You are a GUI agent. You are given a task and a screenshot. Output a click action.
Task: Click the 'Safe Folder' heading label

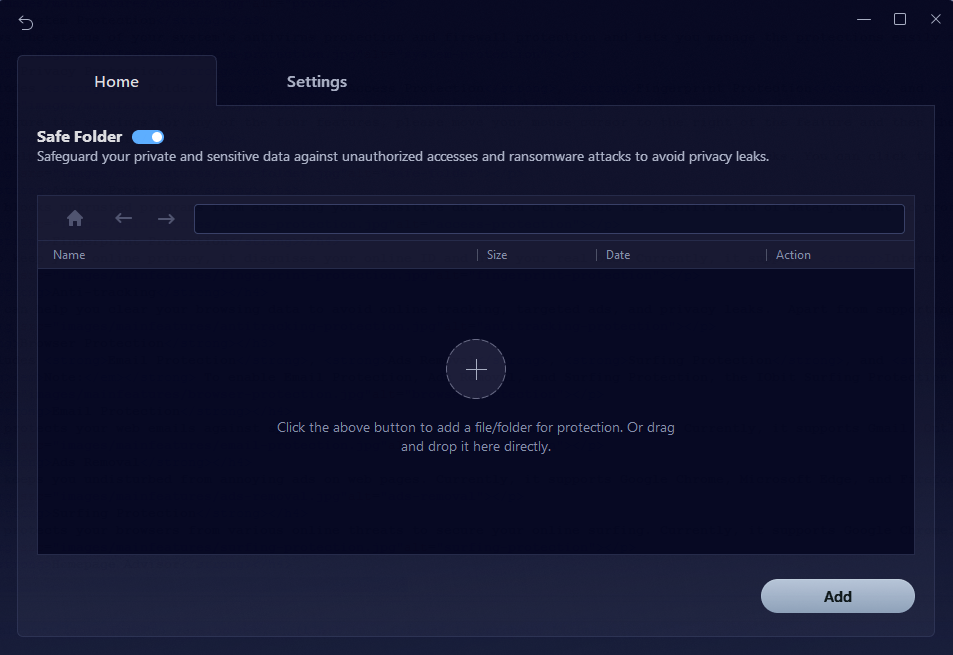click(79, 137)
